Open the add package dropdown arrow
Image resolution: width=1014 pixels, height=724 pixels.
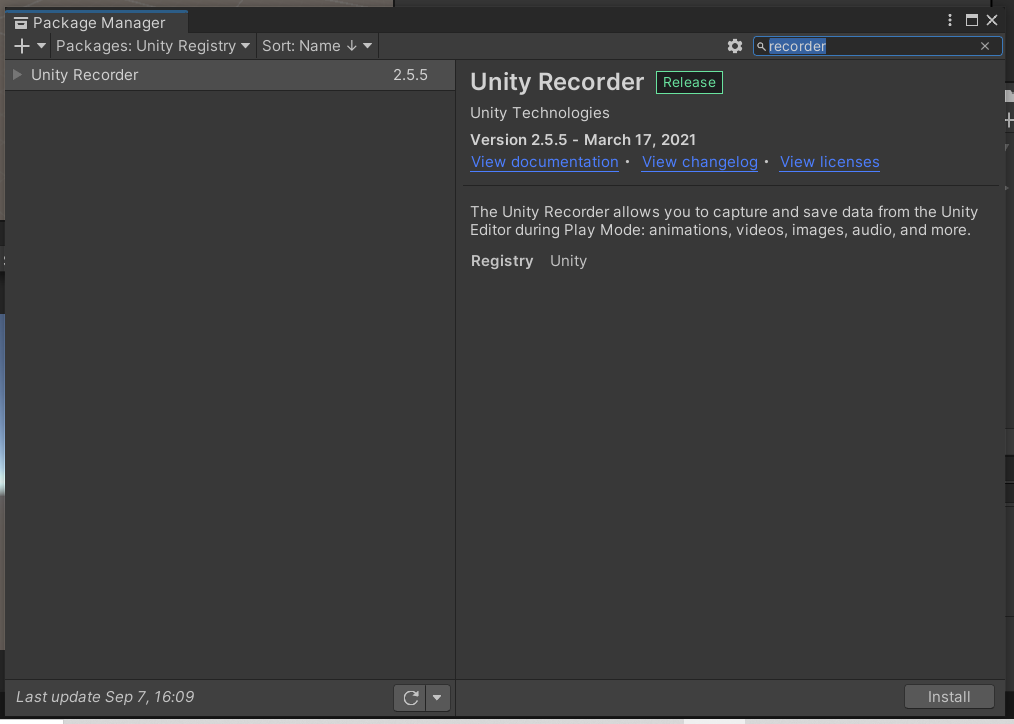click(x=41, y=46)
